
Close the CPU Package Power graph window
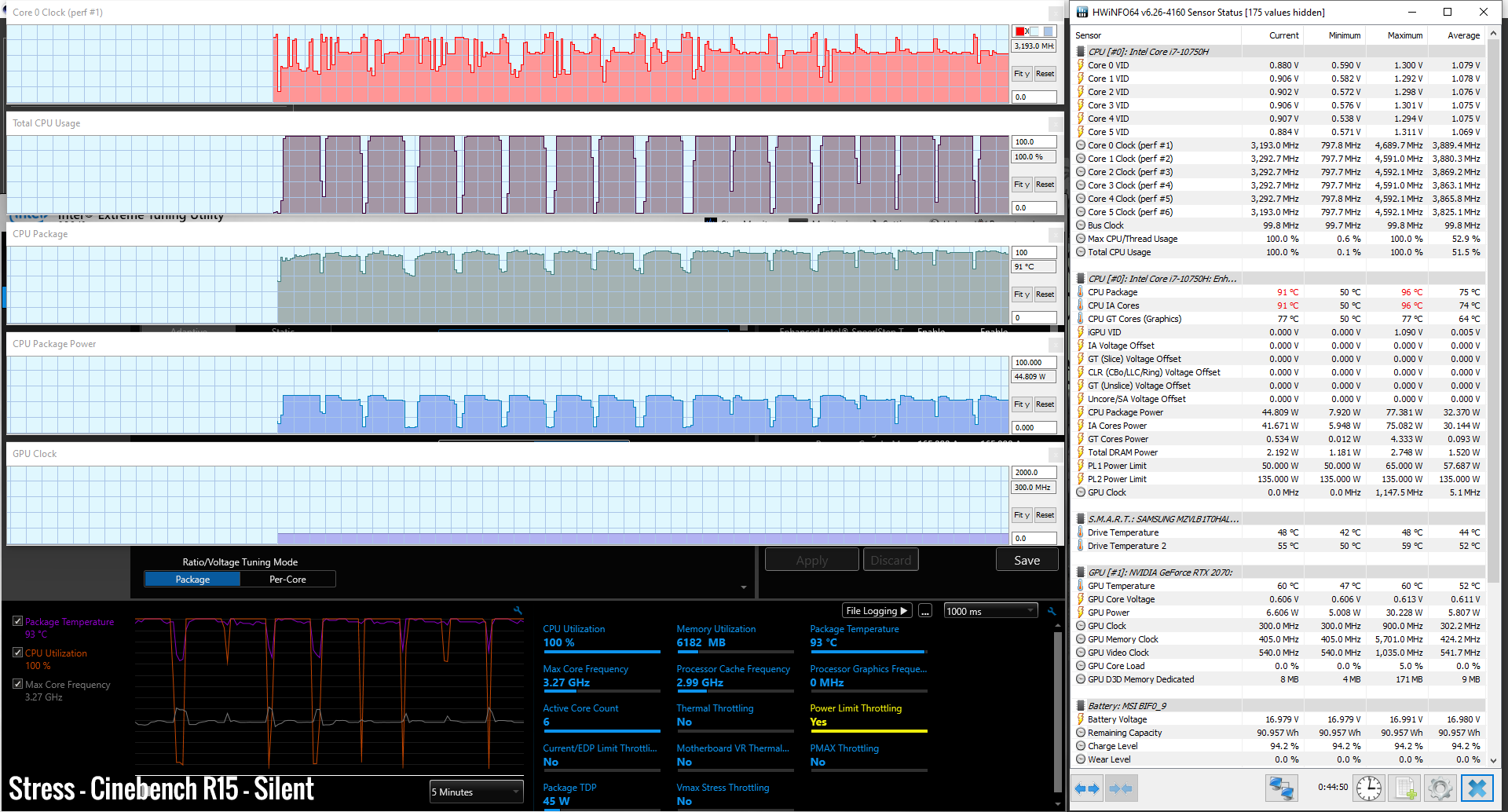1056,345
